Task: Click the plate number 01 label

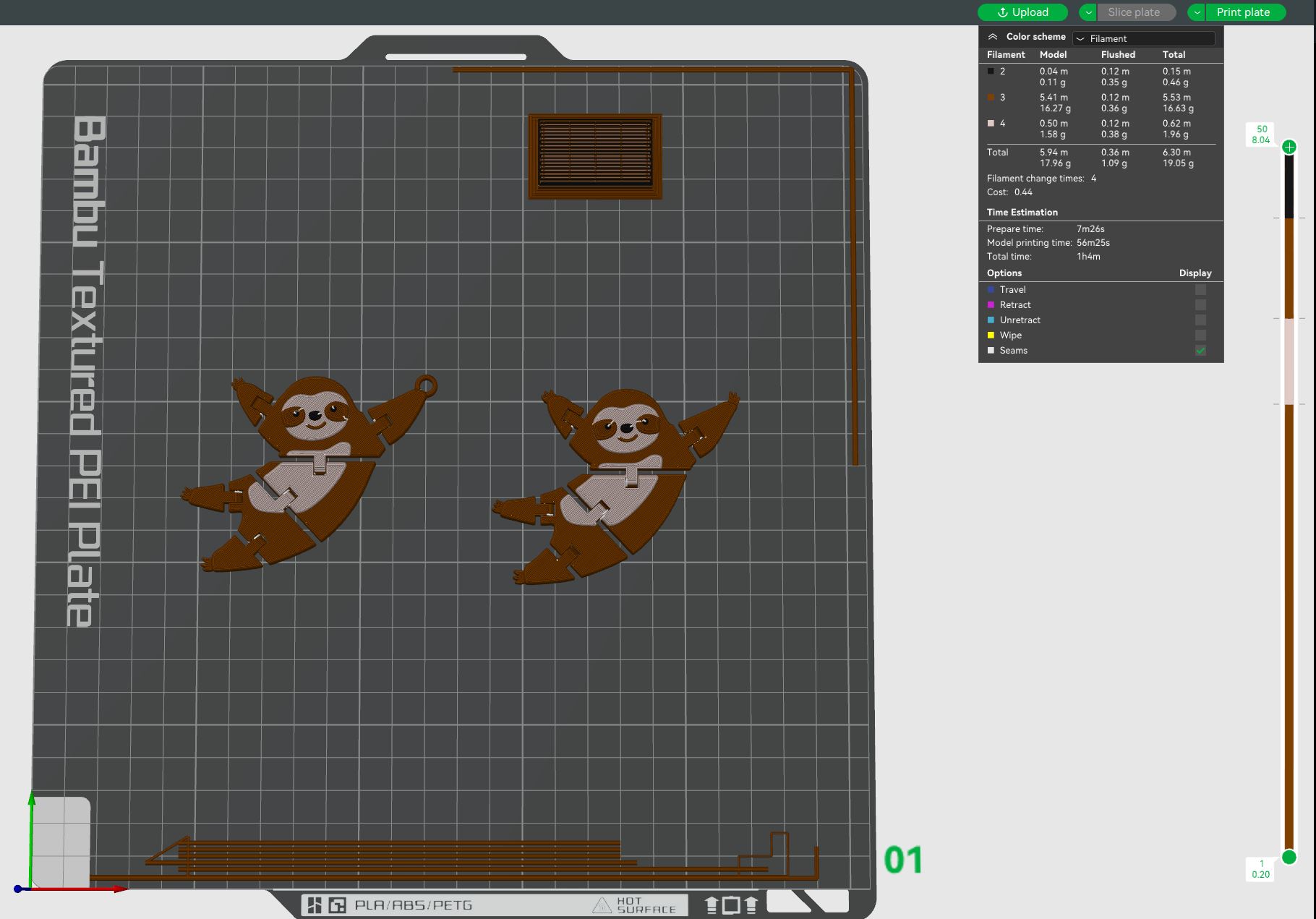Action: [x=903, y=860]
